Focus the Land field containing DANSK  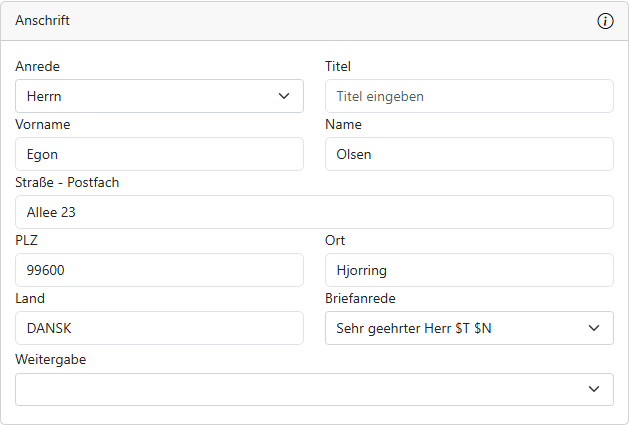click(159, 328)
